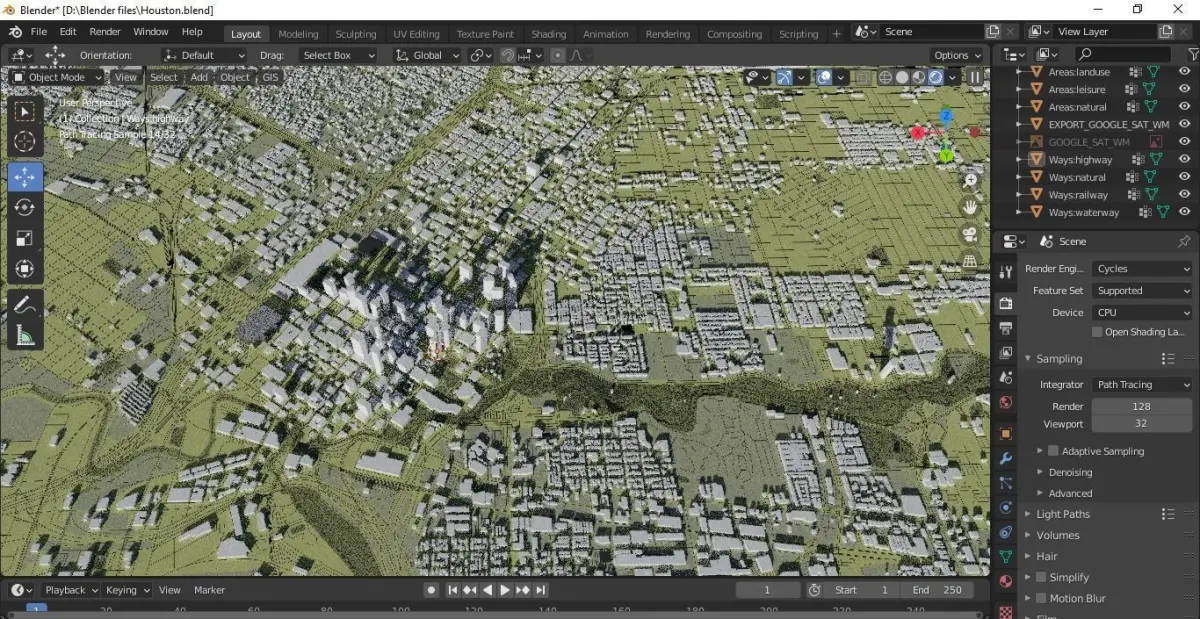The width and height of the screenshot is (1200, 619).
Task: Open transform orientation Default dropdown
Action: pos(204,55)
